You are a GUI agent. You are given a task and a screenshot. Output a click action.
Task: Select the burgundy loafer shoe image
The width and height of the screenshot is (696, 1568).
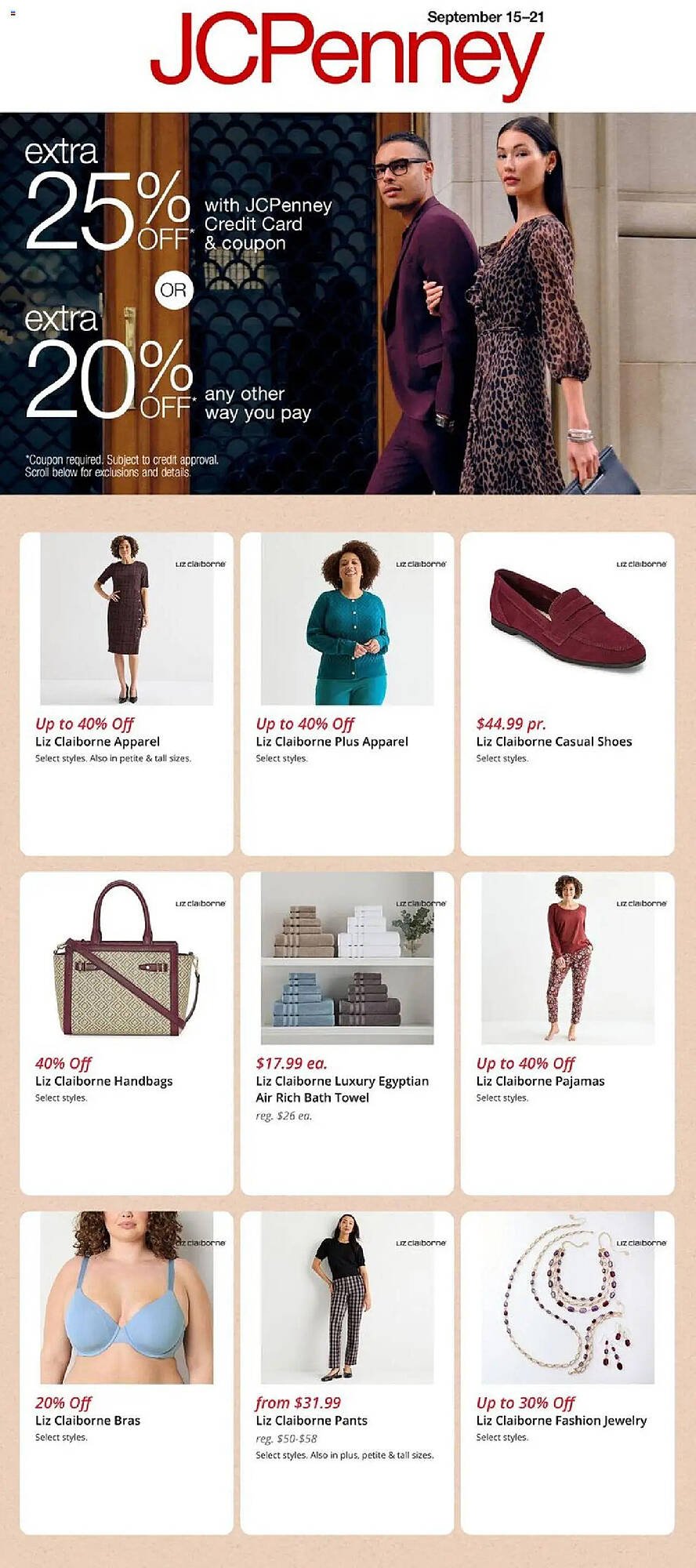click(567, 619)
